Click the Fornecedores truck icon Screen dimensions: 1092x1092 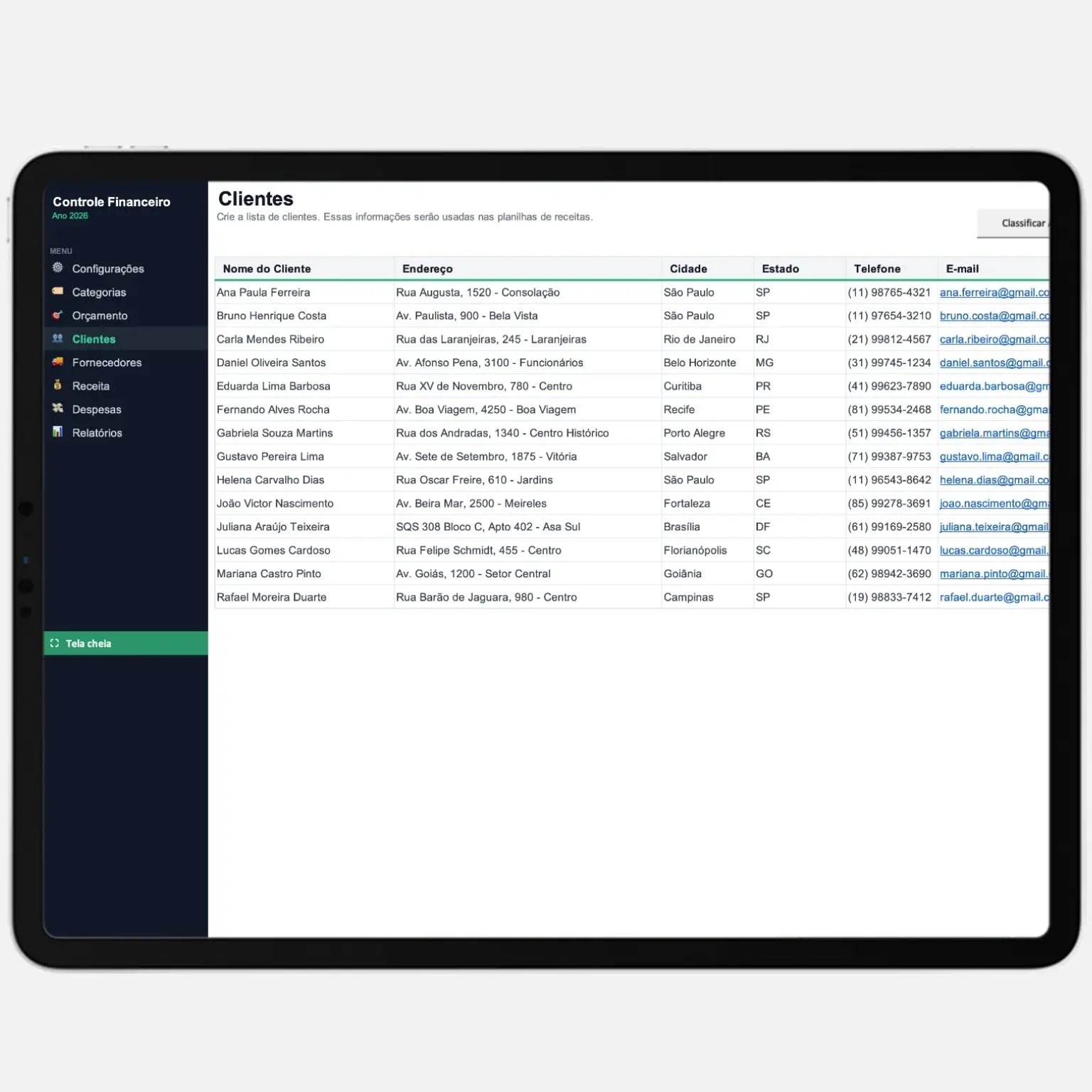pyautogui.click(x=58, y=362)
